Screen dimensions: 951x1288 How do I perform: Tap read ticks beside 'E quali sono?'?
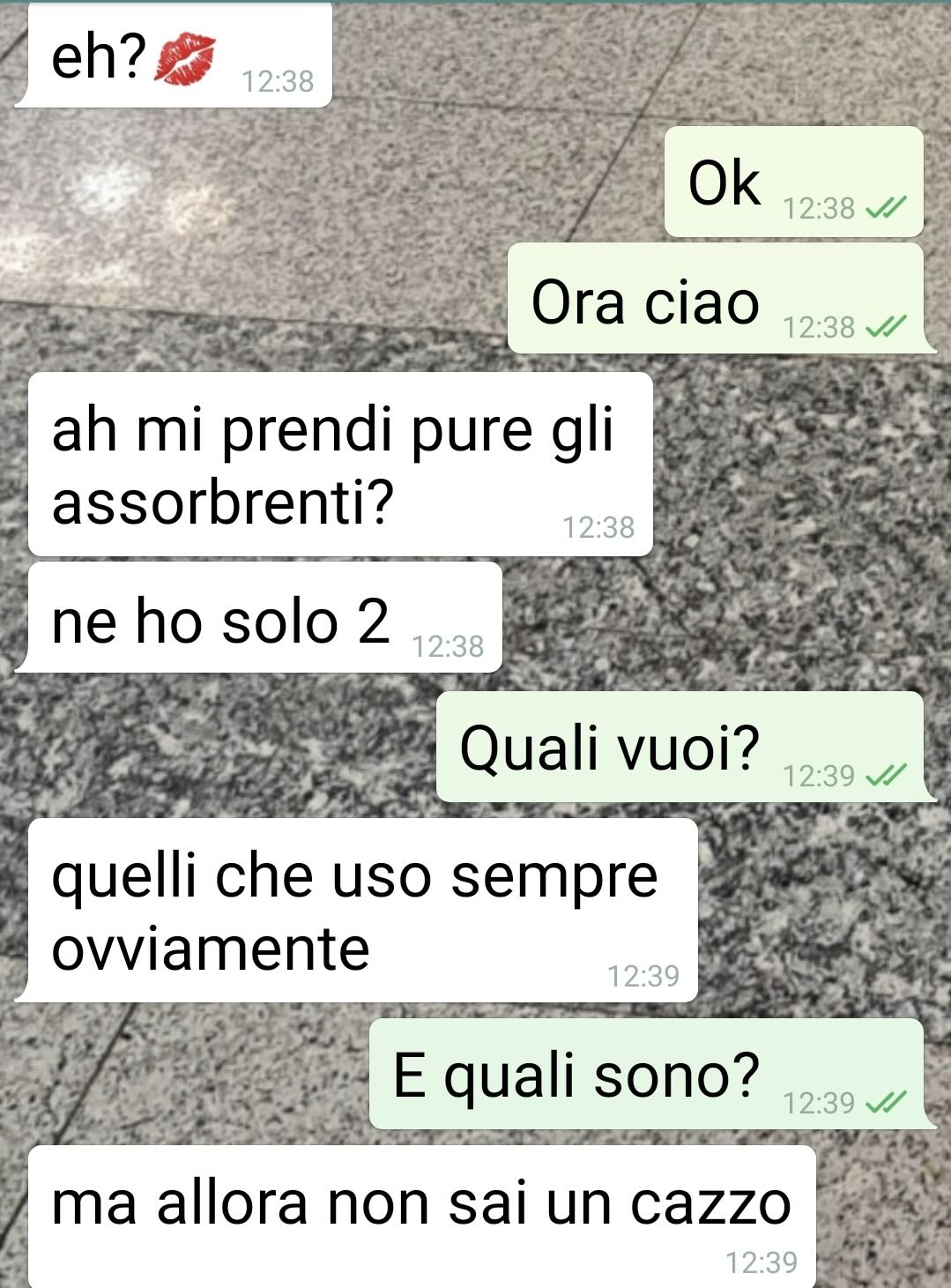[886, 1102]
